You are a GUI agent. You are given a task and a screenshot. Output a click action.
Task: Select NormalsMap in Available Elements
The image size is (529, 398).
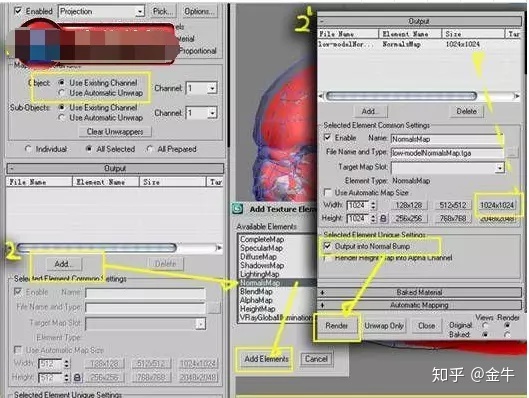(260, 283)
